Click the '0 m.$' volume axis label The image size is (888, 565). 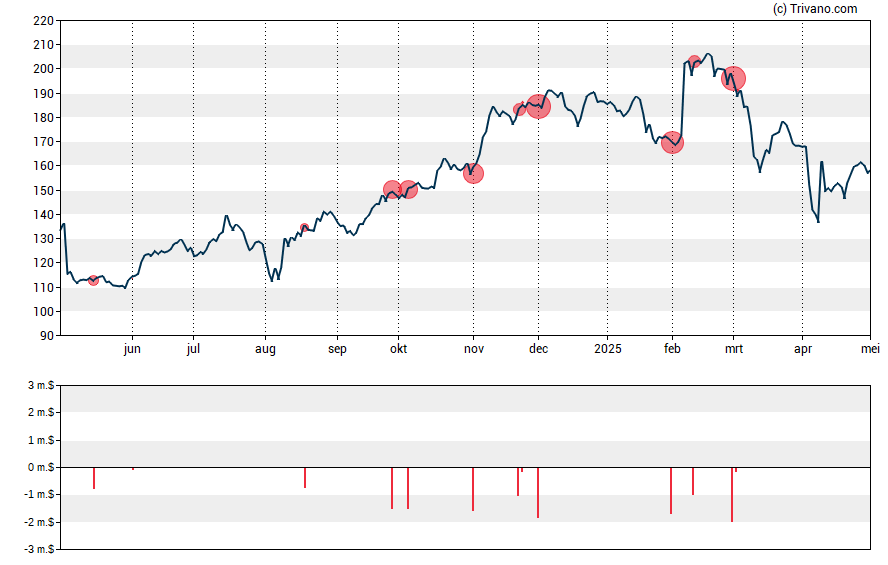41,467
